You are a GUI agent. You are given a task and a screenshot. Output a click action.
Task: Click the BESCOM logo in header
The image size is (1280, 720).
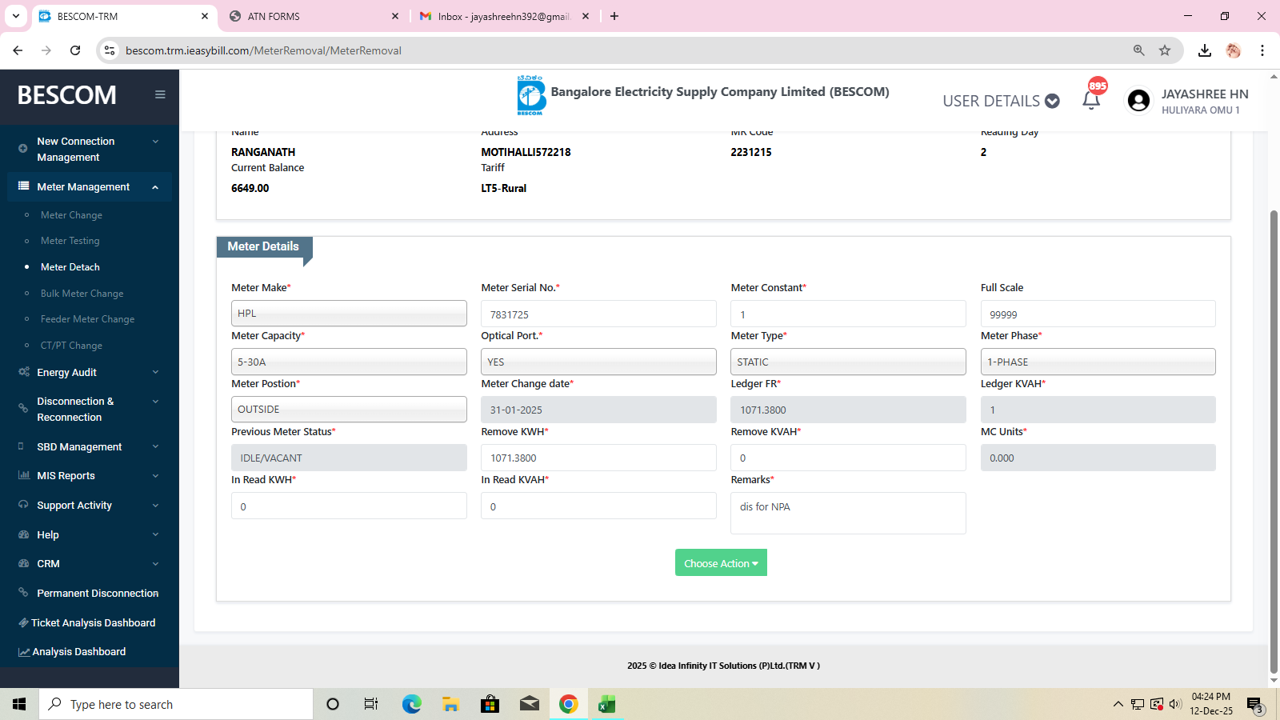(531, 96)
